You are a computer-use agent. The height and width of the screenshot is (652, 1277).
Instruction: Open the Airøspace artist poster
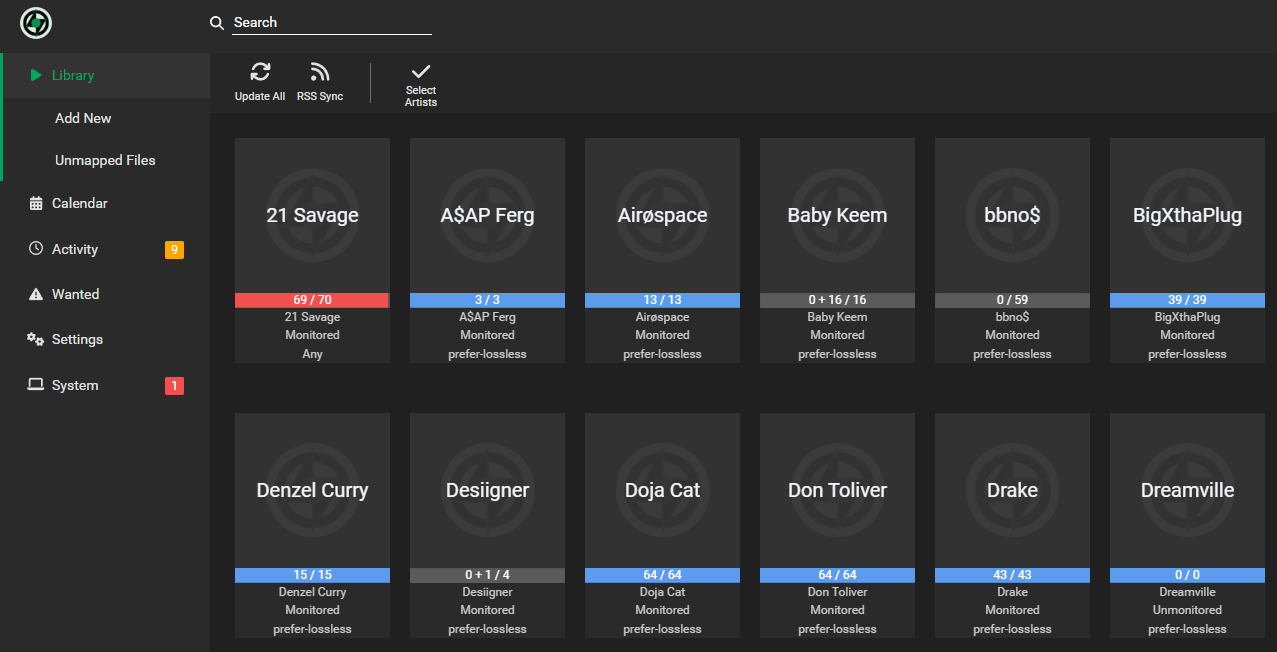click(x=662, y=215)
